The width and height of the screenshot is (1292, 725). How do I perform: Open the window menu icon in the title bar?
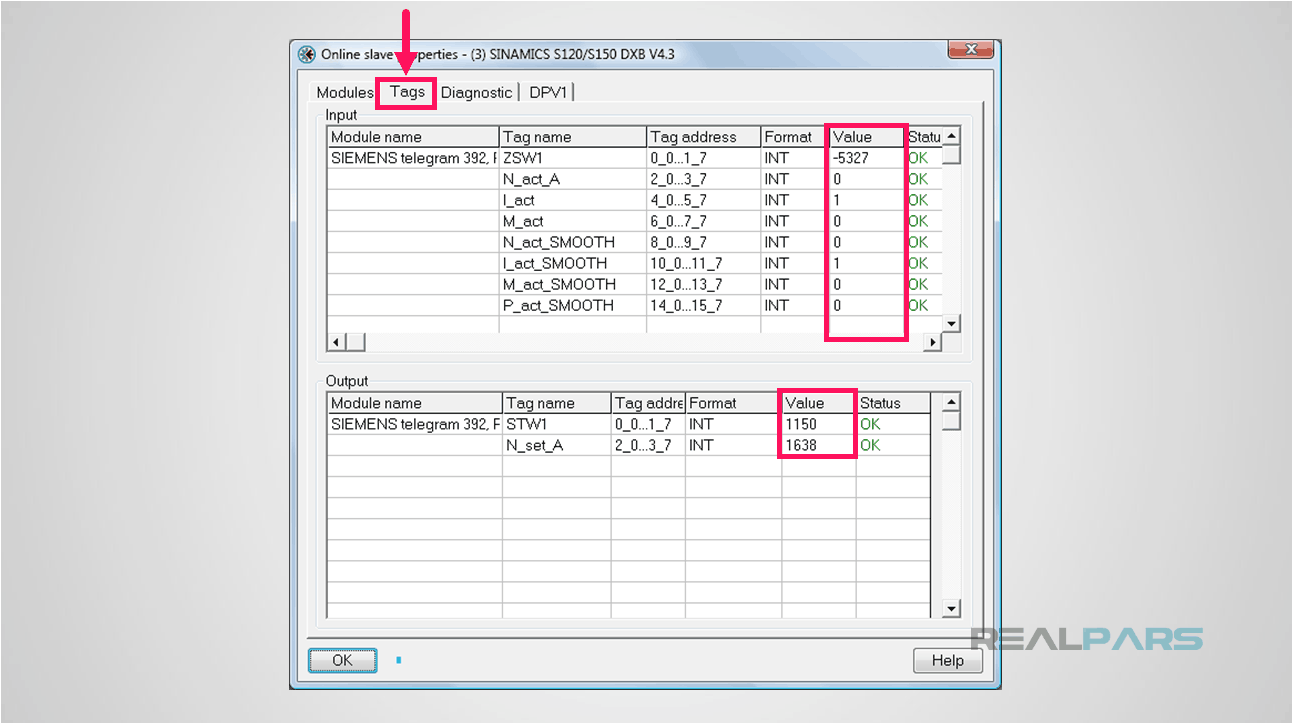tap(307, 54)
